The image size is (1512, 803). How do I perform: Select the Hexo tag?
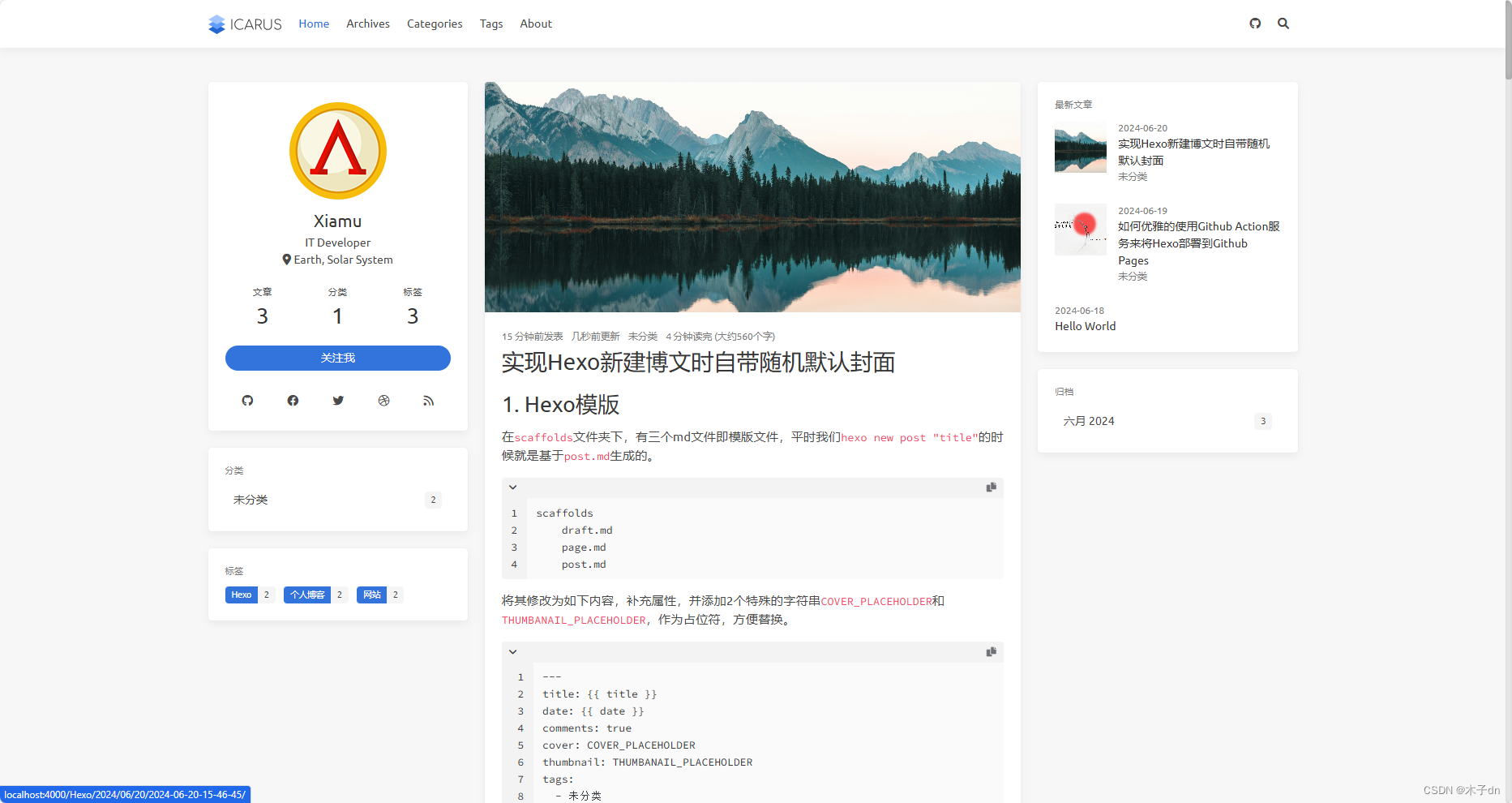coord(242,595)
